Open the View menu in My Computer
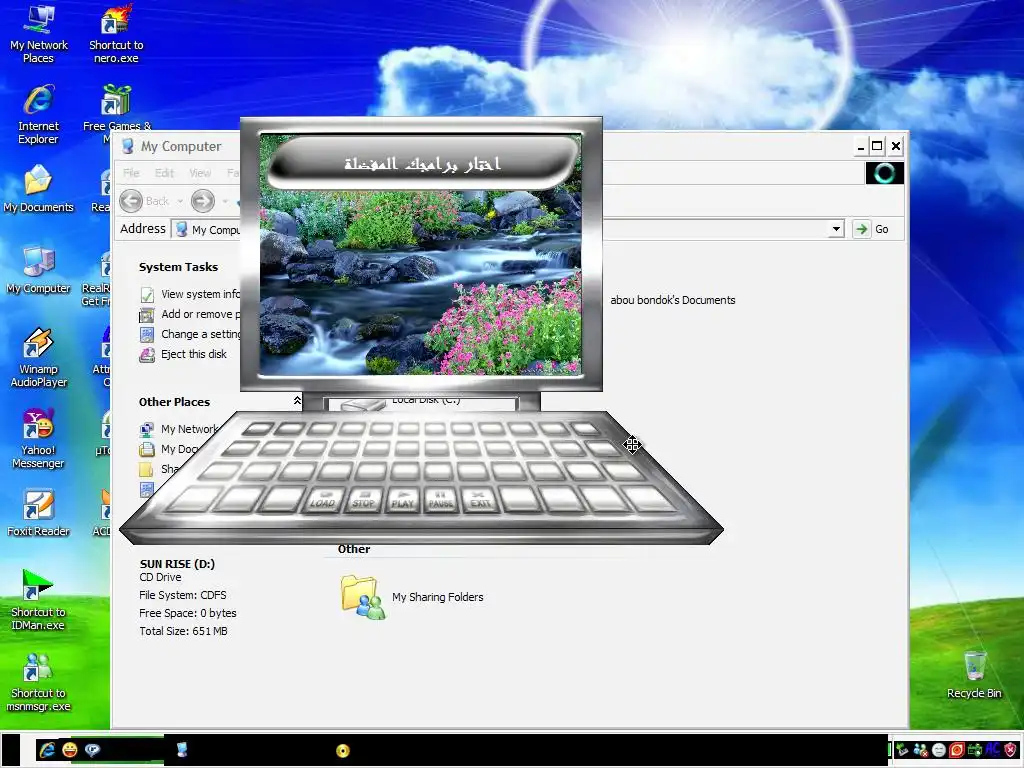This screenshot has width=1024, height=768. 200,173
